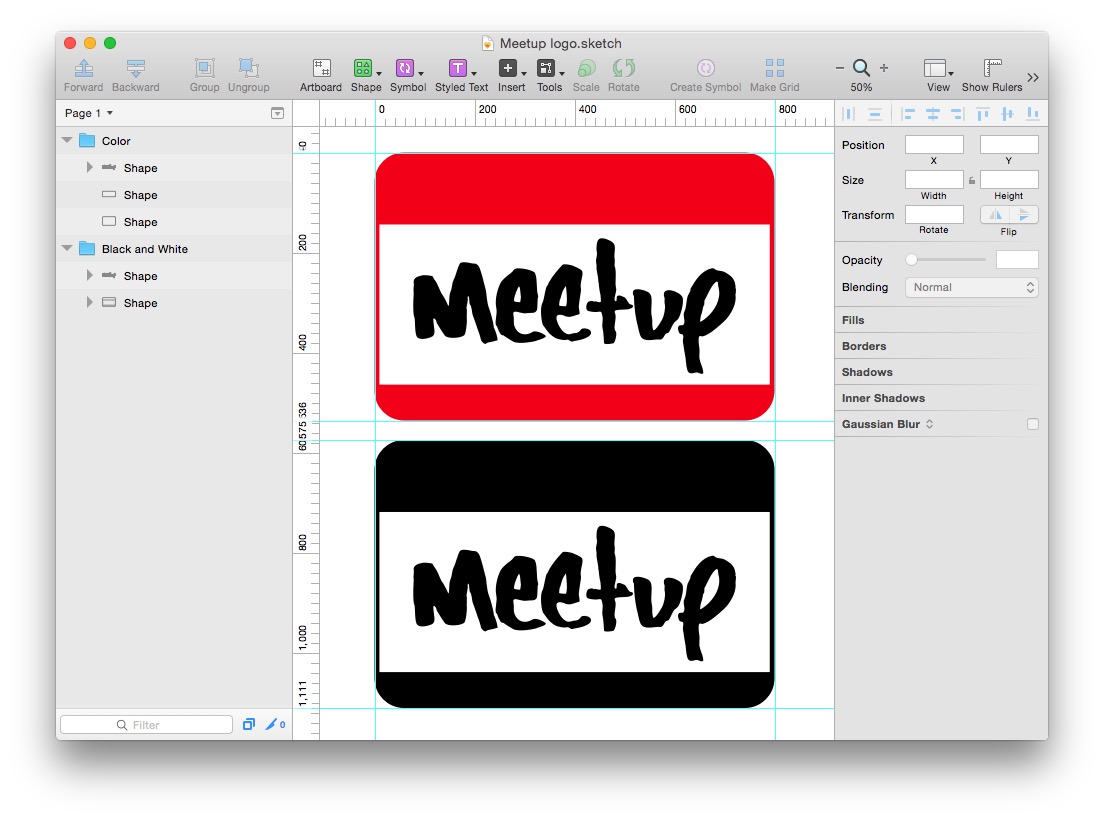Viewport: 1104px width, 820px height.
Task: Click the Meetup logo.sketch document icon
Action: (x=487, y=44)
